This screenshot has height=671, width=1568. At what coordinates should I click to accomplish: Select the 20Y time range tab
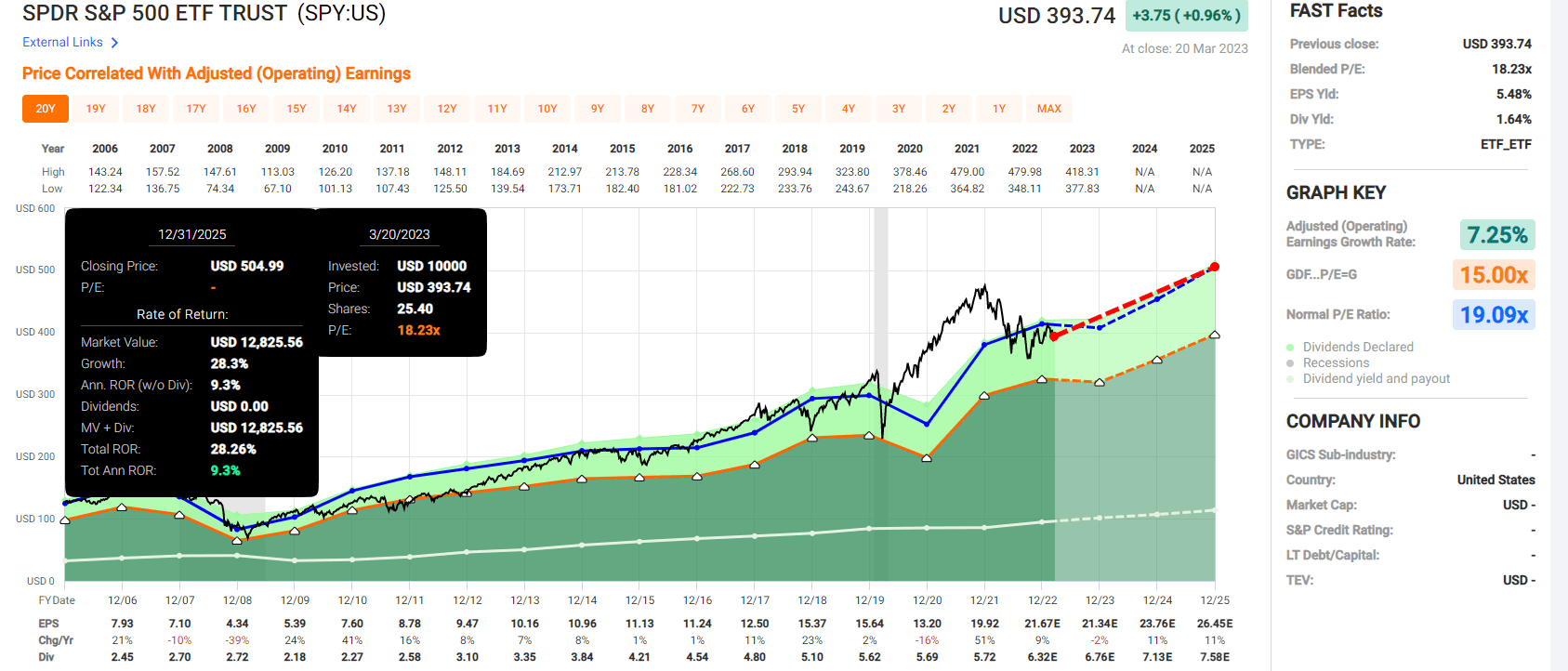coord(46,109)
